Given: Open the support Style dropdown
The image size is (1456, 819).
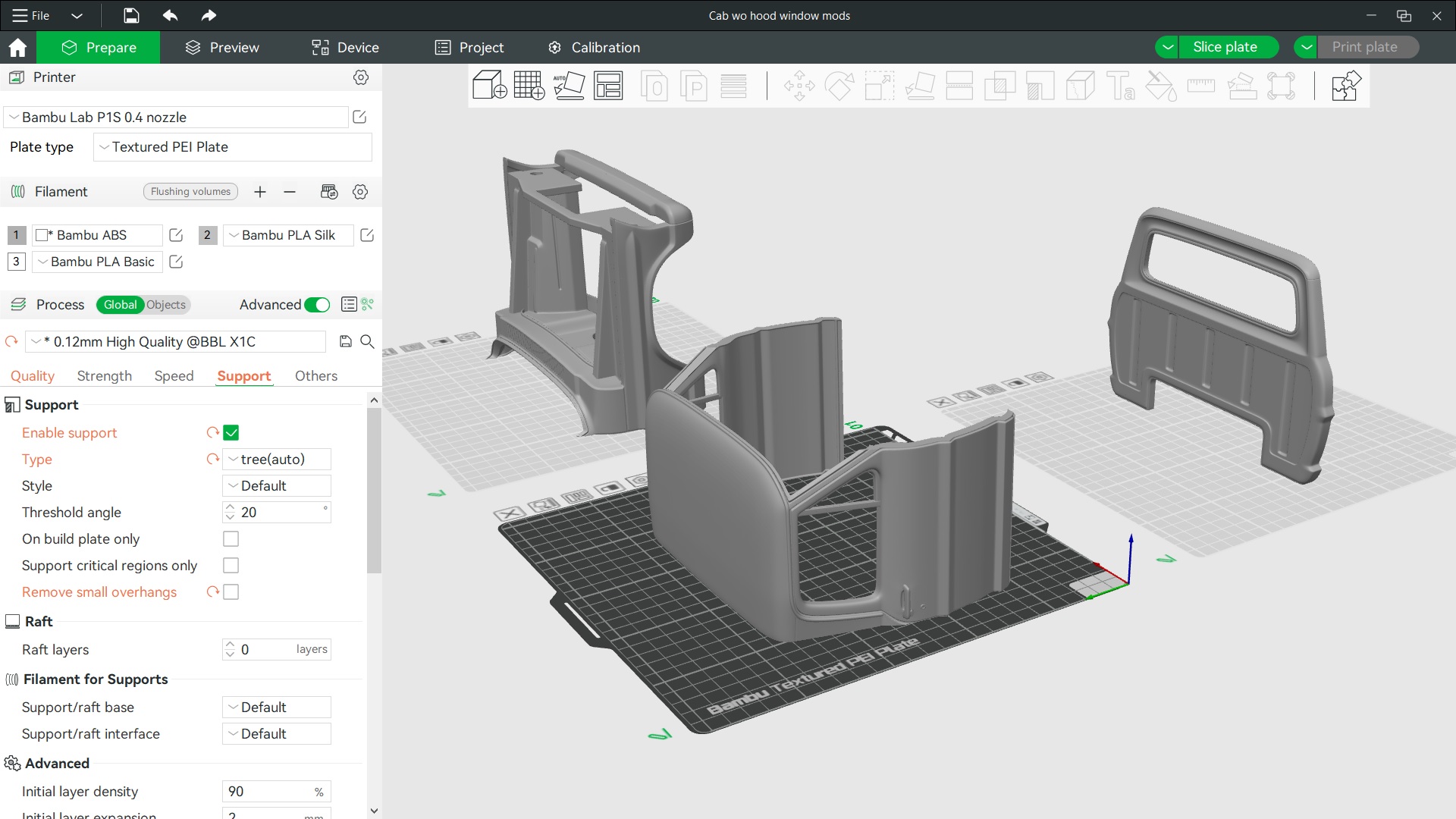Looking at the screenshot, I should [277, 486].
